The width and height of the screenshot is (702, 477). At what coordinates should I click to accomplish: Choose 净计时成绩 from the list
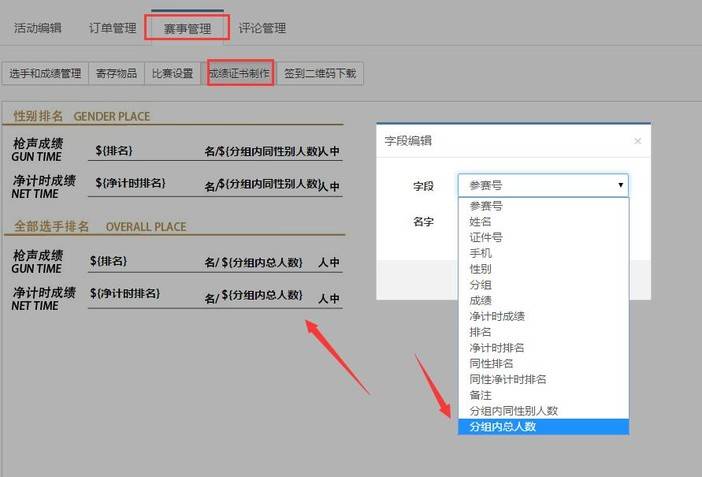coord(497,316)
